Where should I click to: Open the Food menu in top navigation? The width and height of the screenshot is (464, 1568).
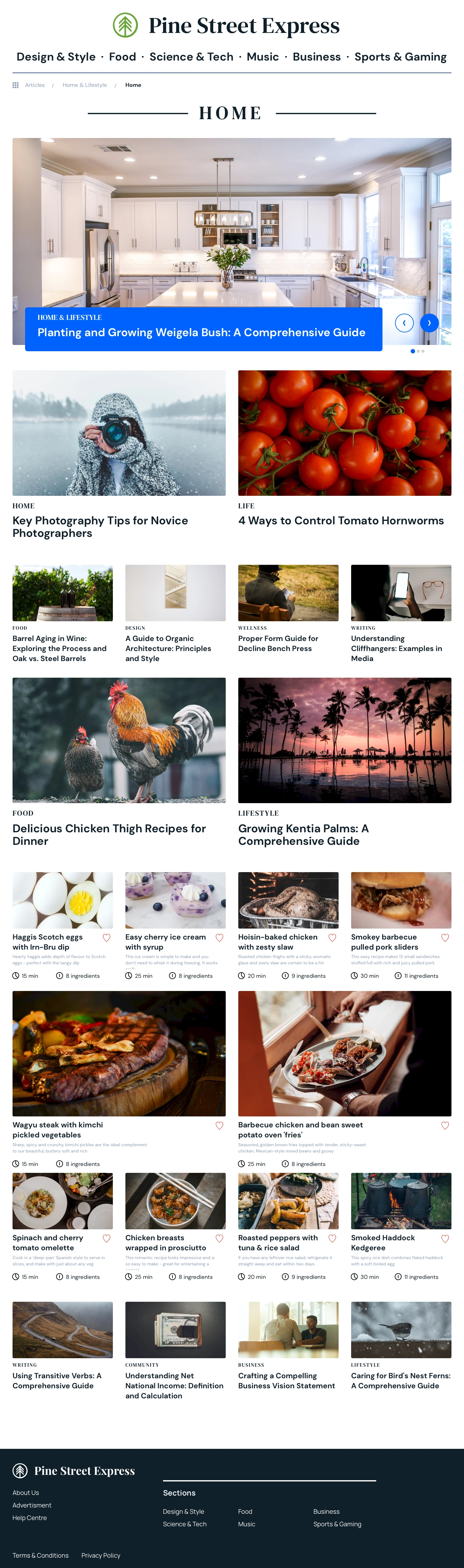pos(122,57)
